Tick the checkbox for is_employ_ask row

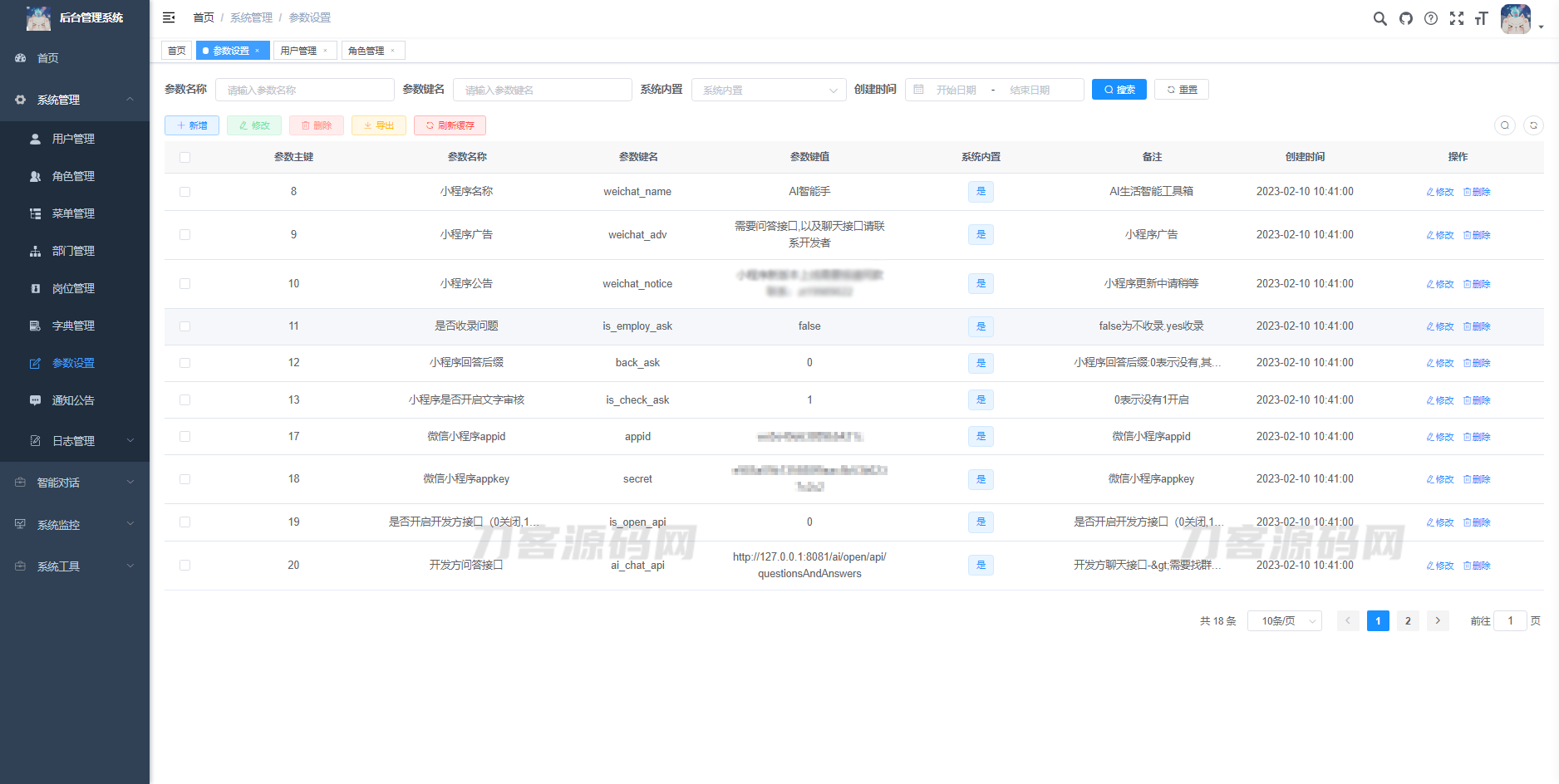(184, 326)
